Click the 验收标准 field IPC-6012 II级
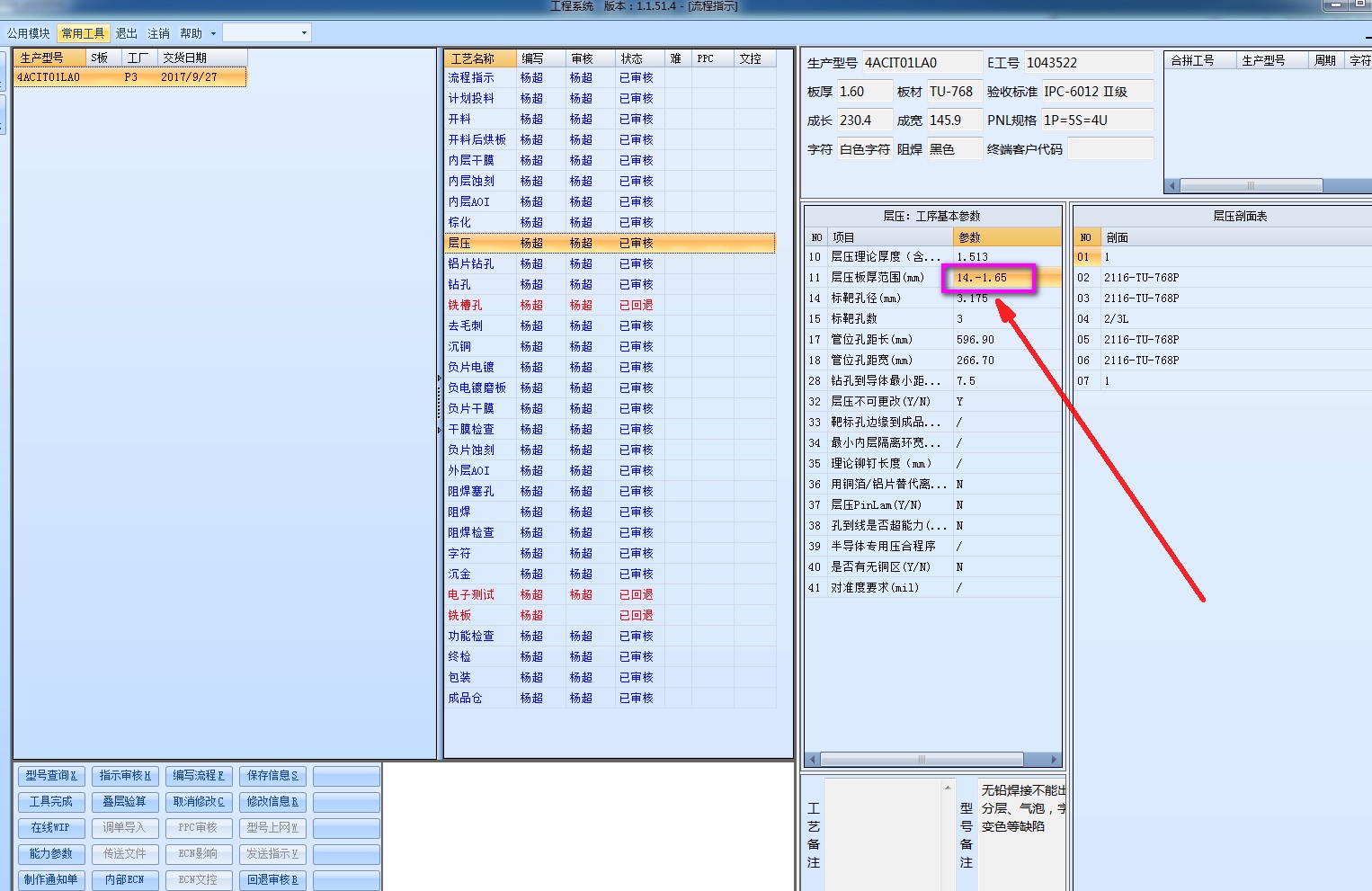The height and width of the screenshot is (891, 1372). coord(1097,92)
